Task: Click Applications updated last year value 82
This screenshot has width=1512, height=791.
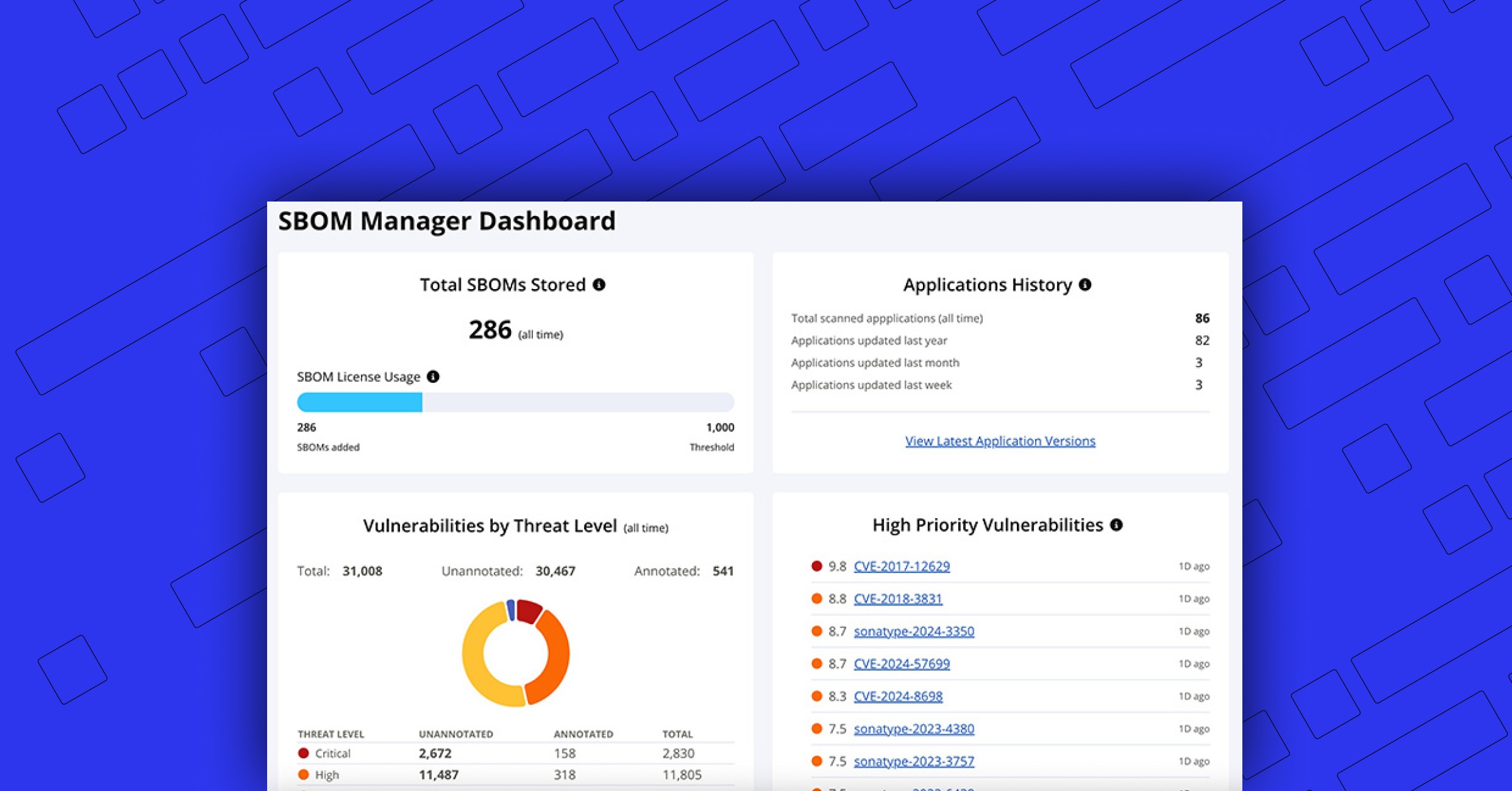Action: click(1202, 340)
